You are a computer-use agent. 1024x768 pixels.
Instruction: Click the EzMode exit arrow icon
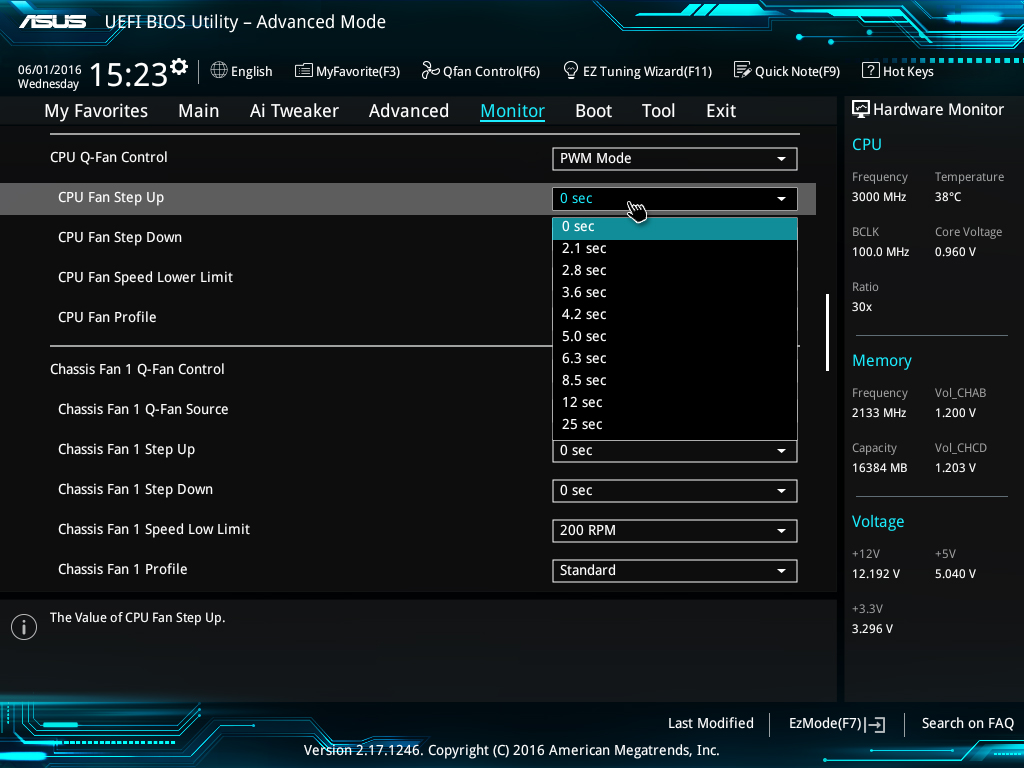(x=875, y=724)
